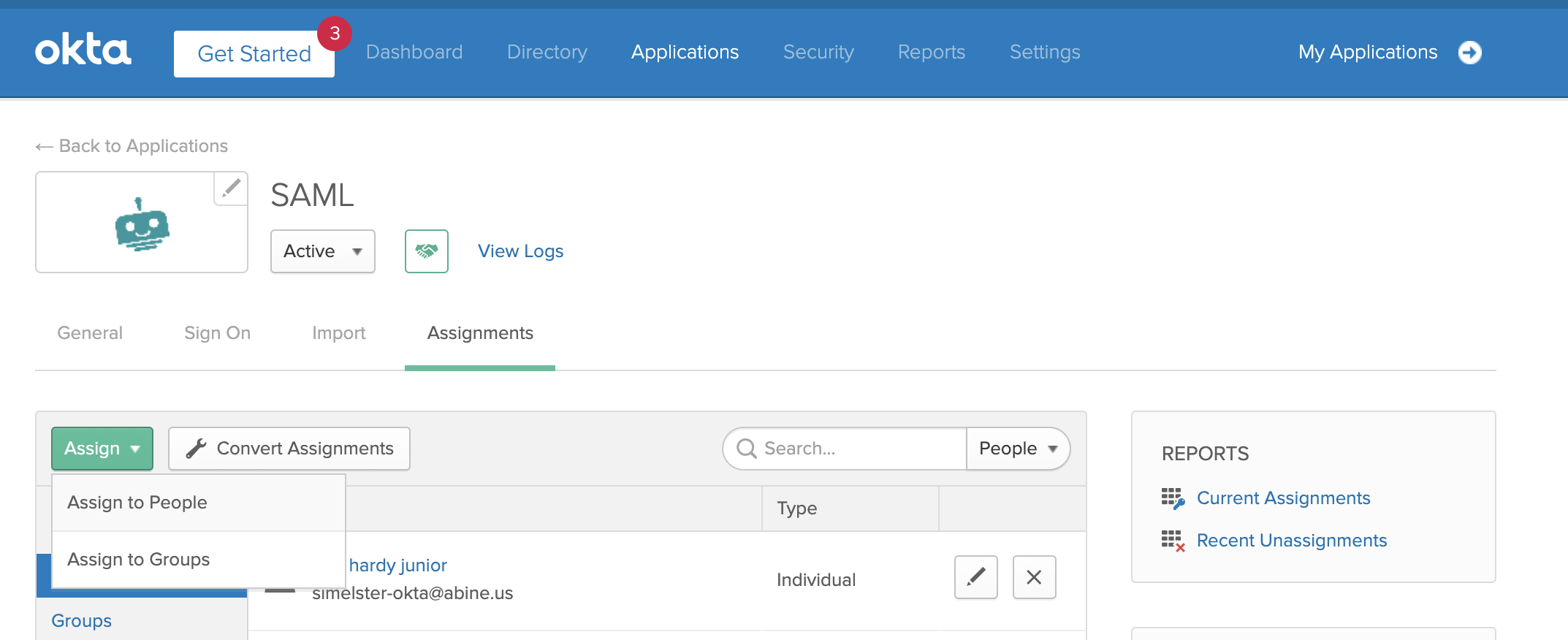
Task: Open the Get Started button
Action: (x=254, y=53)
